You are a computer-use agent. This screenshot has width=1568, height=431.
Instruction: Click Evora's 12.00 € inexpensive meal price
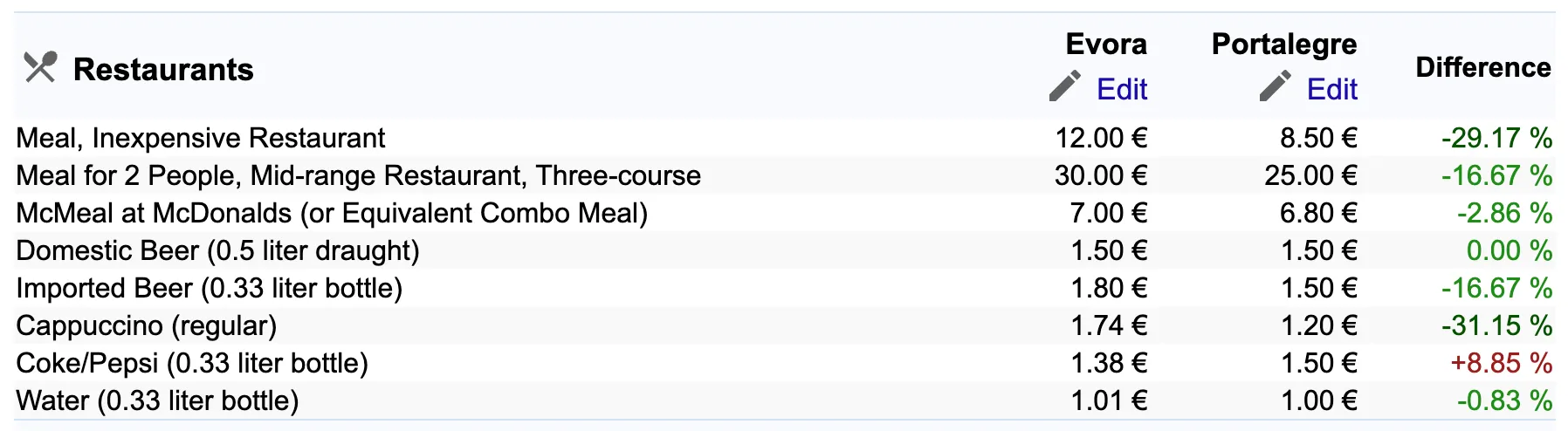(x=1101, y=138)
